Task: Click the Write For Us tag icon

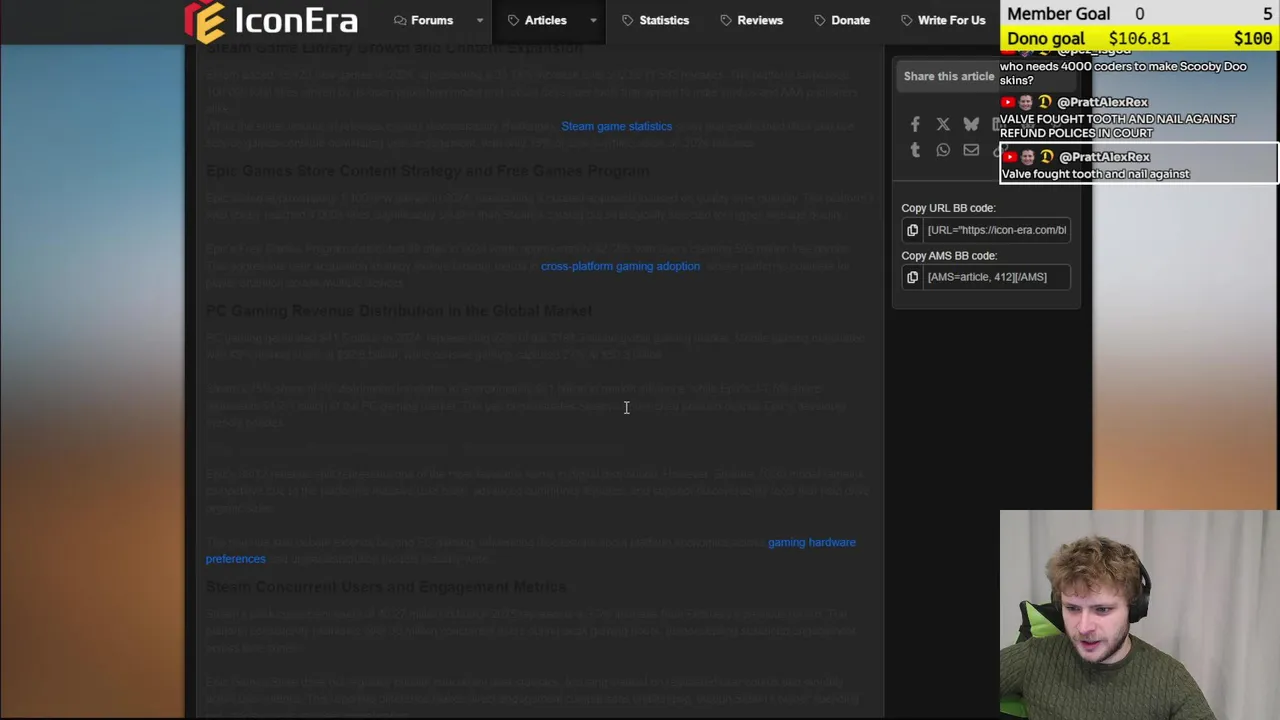Action: [x=907, y=20]
